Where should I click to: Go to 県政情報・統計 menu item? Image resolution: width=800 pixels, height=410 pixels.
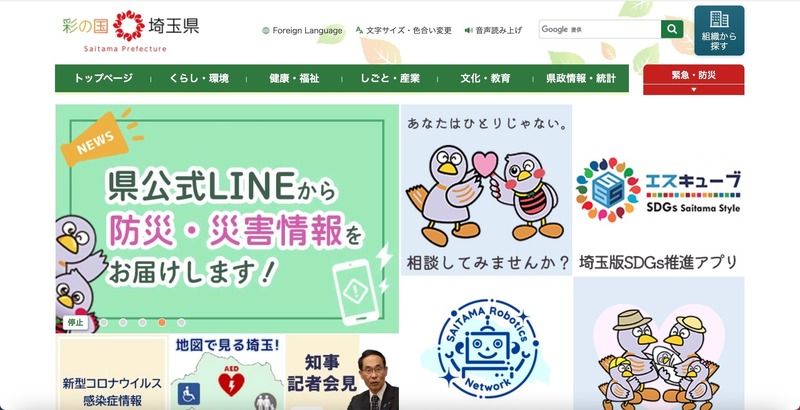[581, 79]
